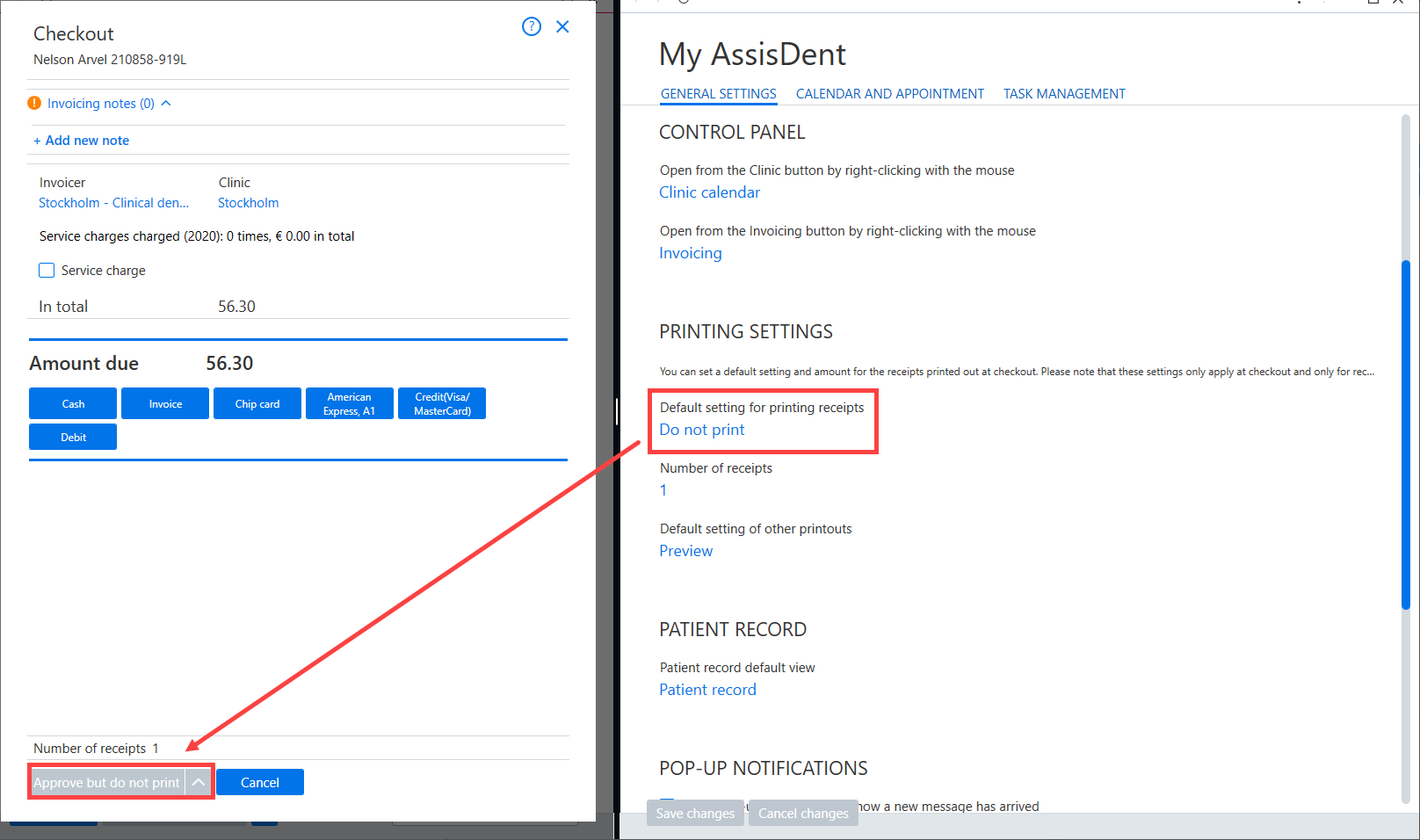The height and width of the screenshot is (840, 1420).
Task: Collapse the Invoicing notes section chevron
Action: coord(166,103)
